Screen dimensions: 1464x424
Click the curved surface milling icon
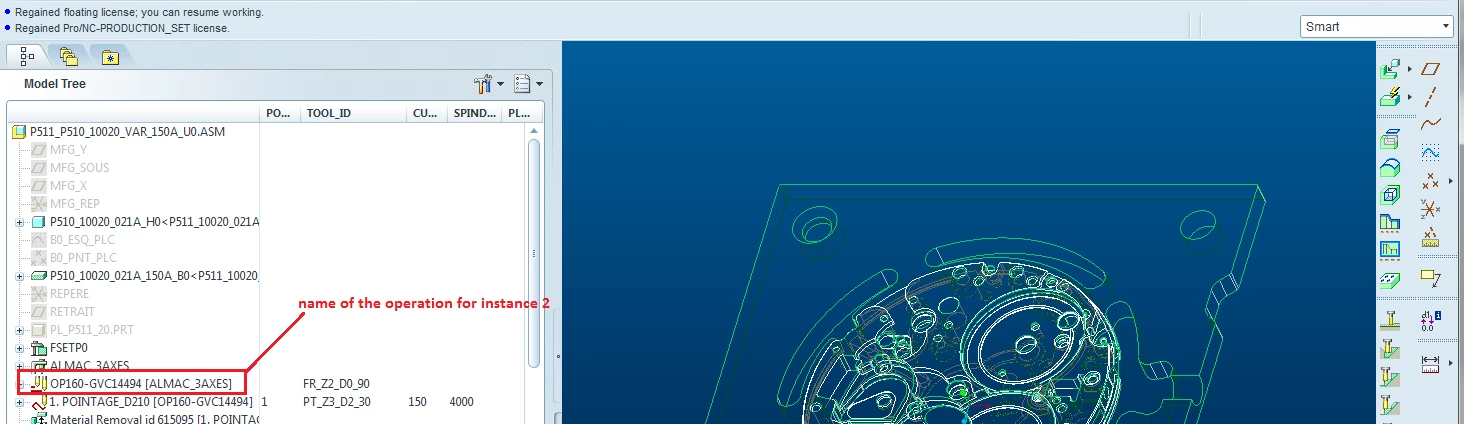pos(1390,167)
